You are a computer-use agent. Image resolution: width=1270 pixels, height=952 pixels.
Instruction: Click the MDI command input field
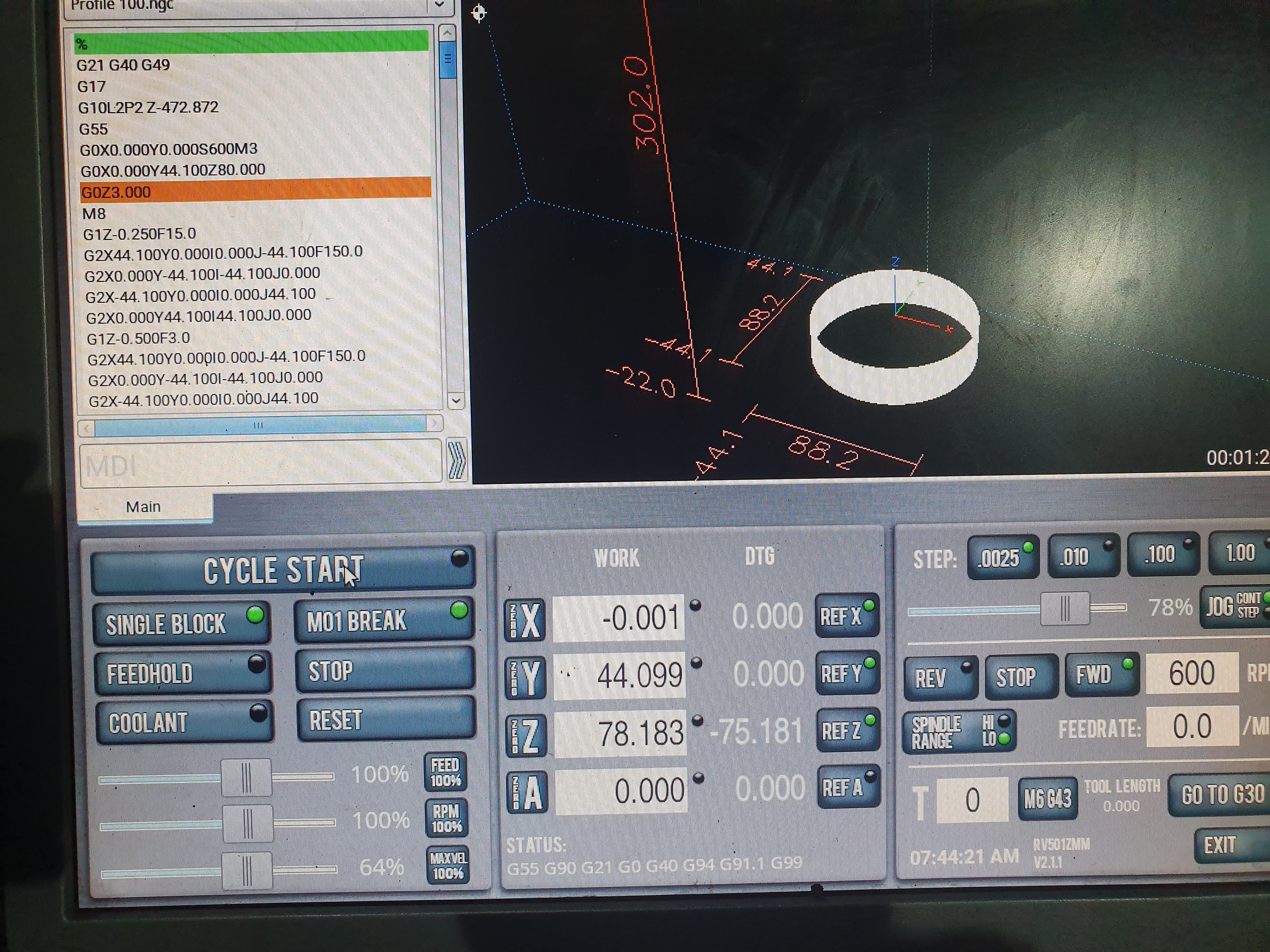click(261, 464)
